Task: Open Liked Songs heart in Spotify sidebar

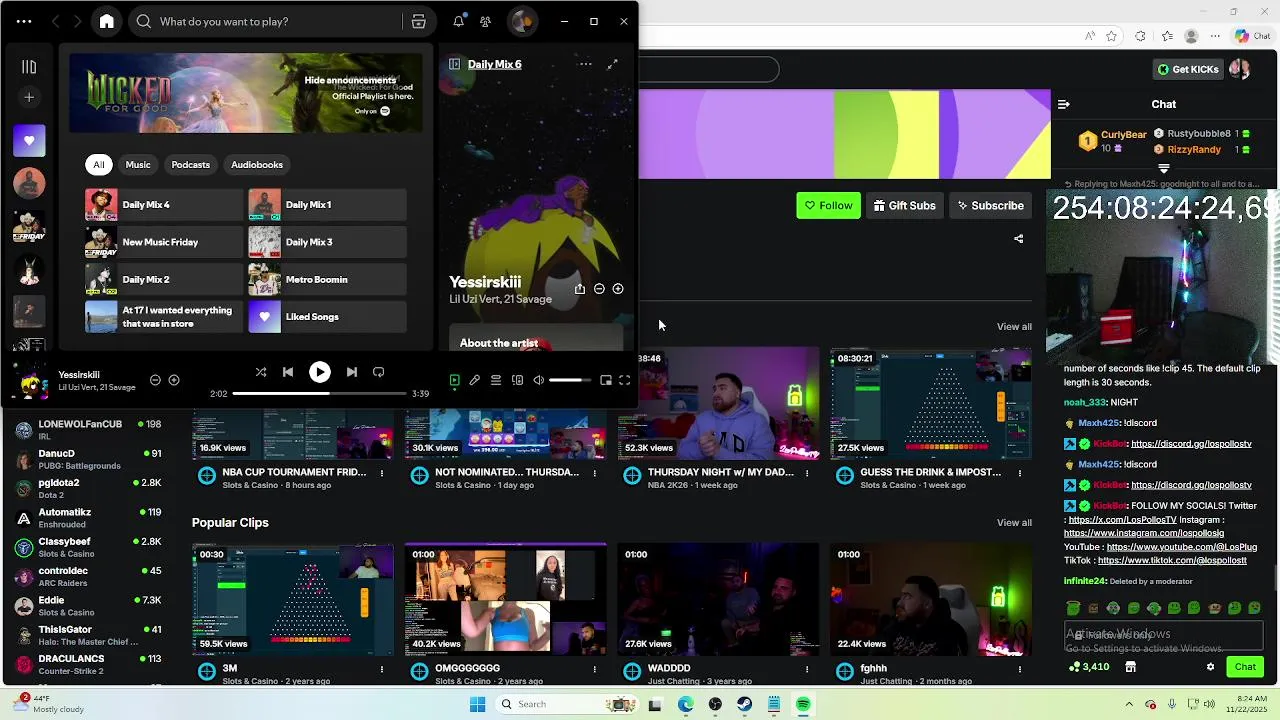Action: (x=29, y=141)
